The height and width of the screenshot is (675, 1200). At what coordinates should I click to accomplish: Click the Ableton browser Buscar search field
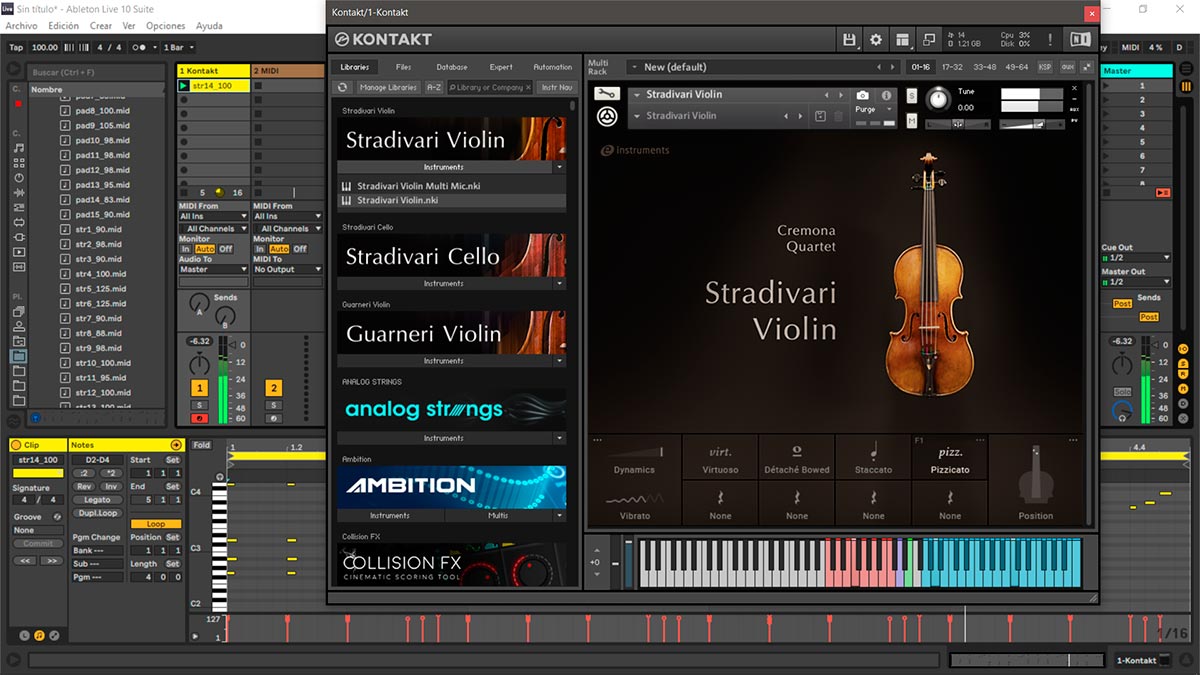click(96, 72)
